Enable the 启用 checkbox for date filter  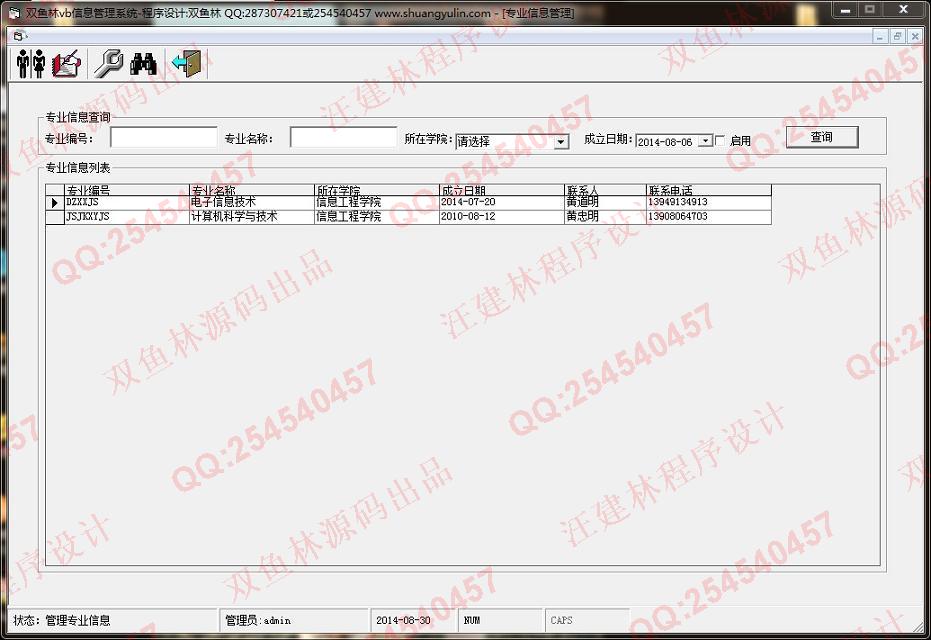pyautogui.click(x=720, y=141)
